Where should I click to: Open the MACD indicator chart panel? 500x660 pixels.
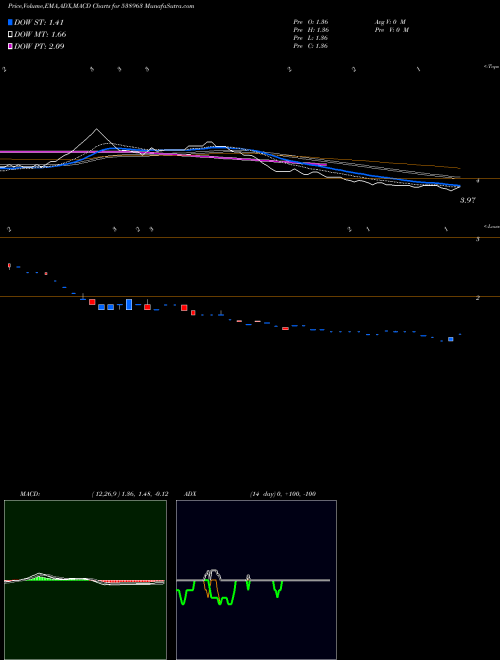coord(85,580)
